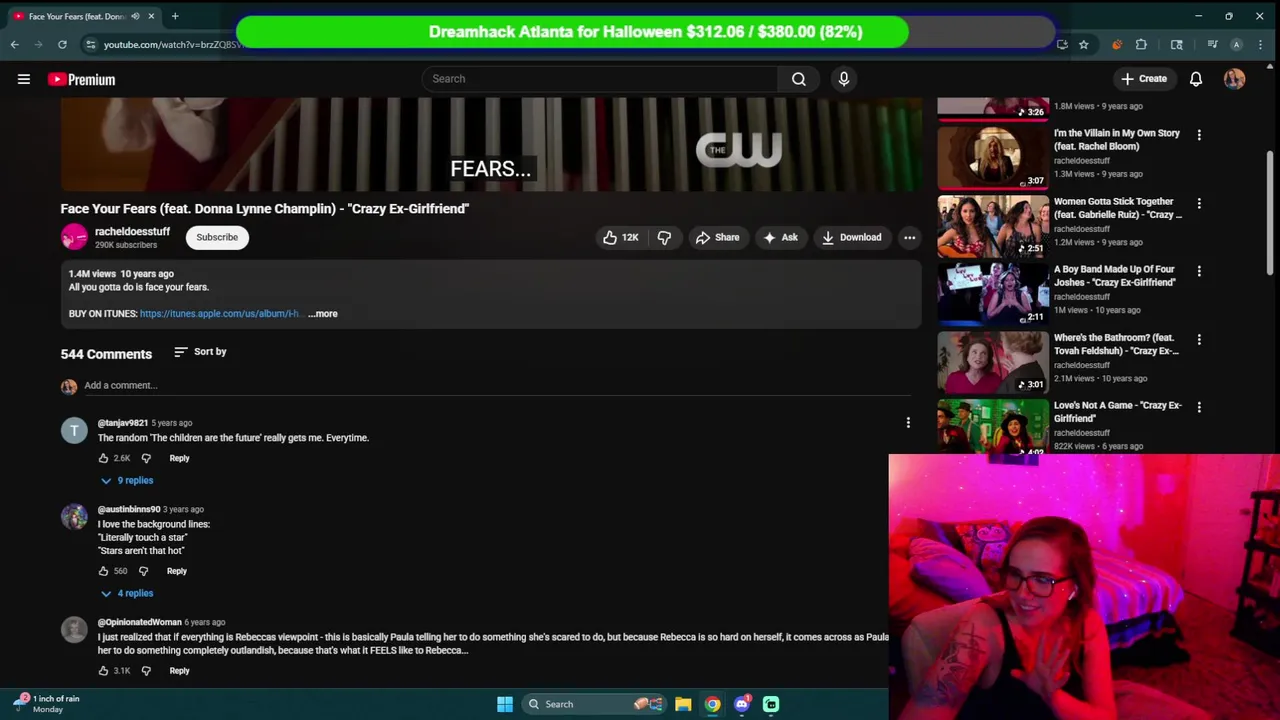
Task: Open the YouTube account avatar menu
Action: [x=1235, y=79]
